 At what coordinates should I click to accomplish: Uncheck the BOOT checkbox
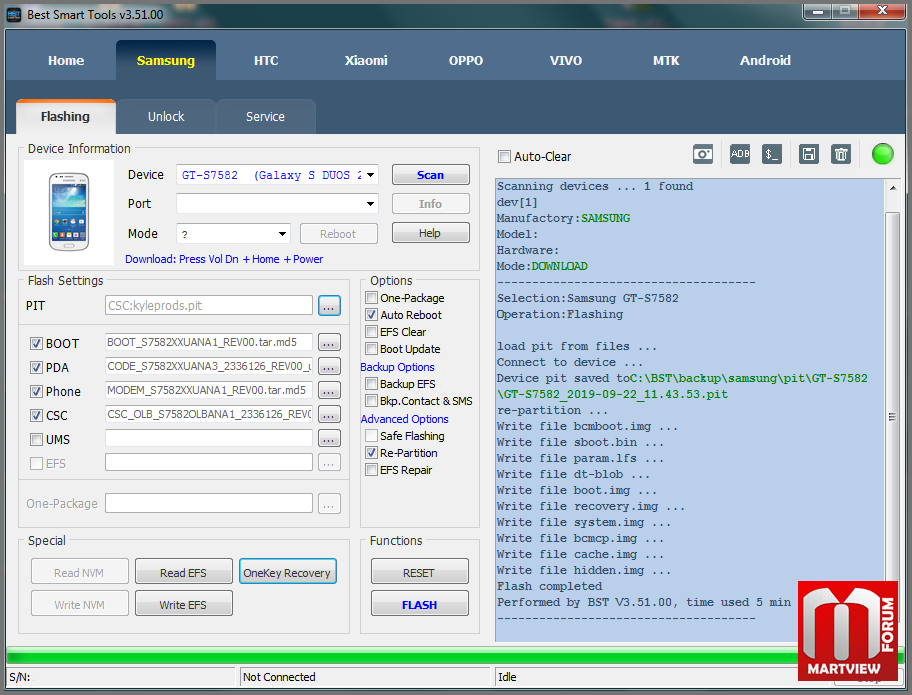click(x=36, y=344)
